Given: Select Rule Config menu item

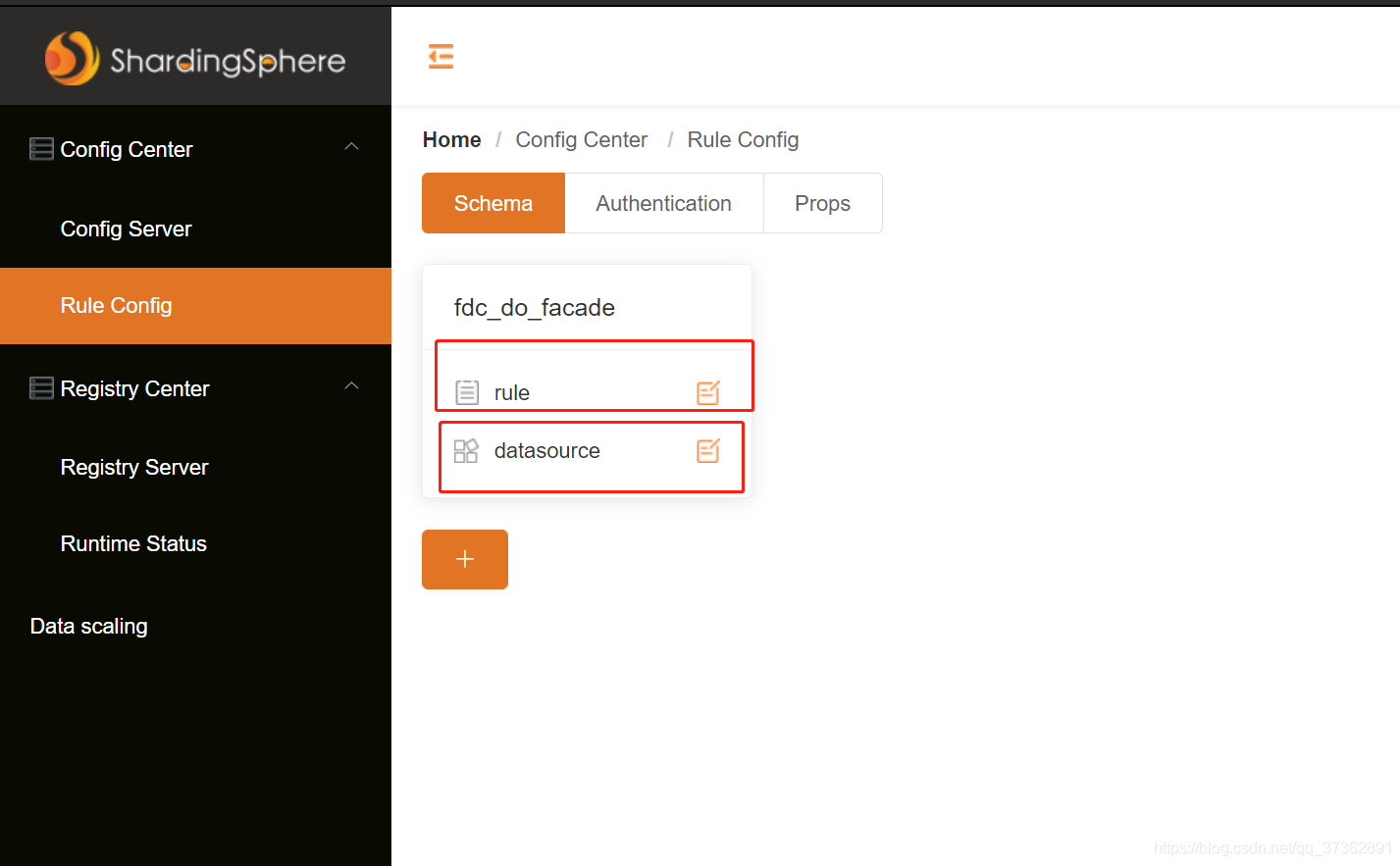Looking at the screenshot, I should [195, 306].
